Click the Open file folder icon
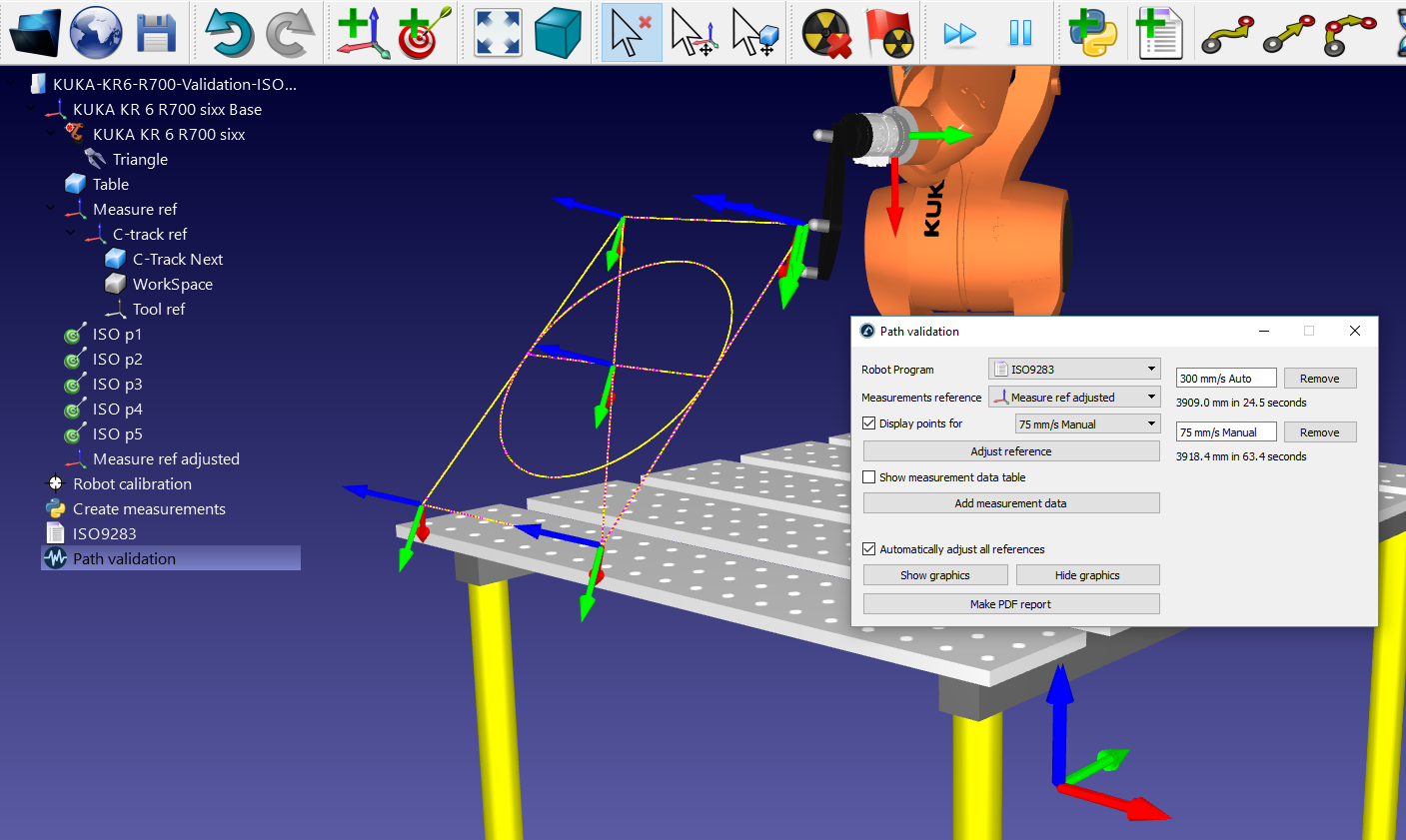 [x=35, y=32]
